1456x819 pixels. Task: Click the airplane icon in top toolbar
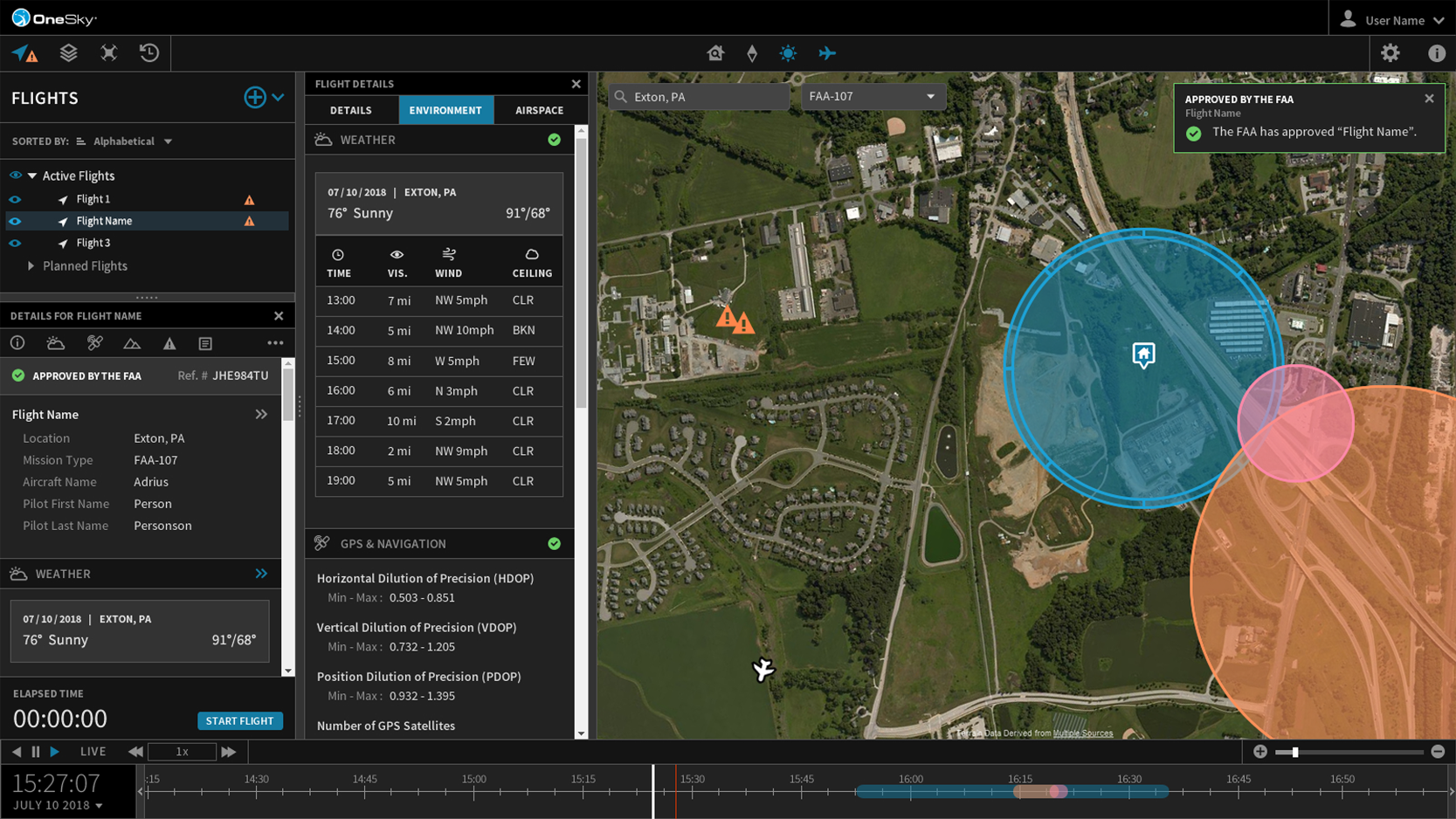(x=827, y=53)
